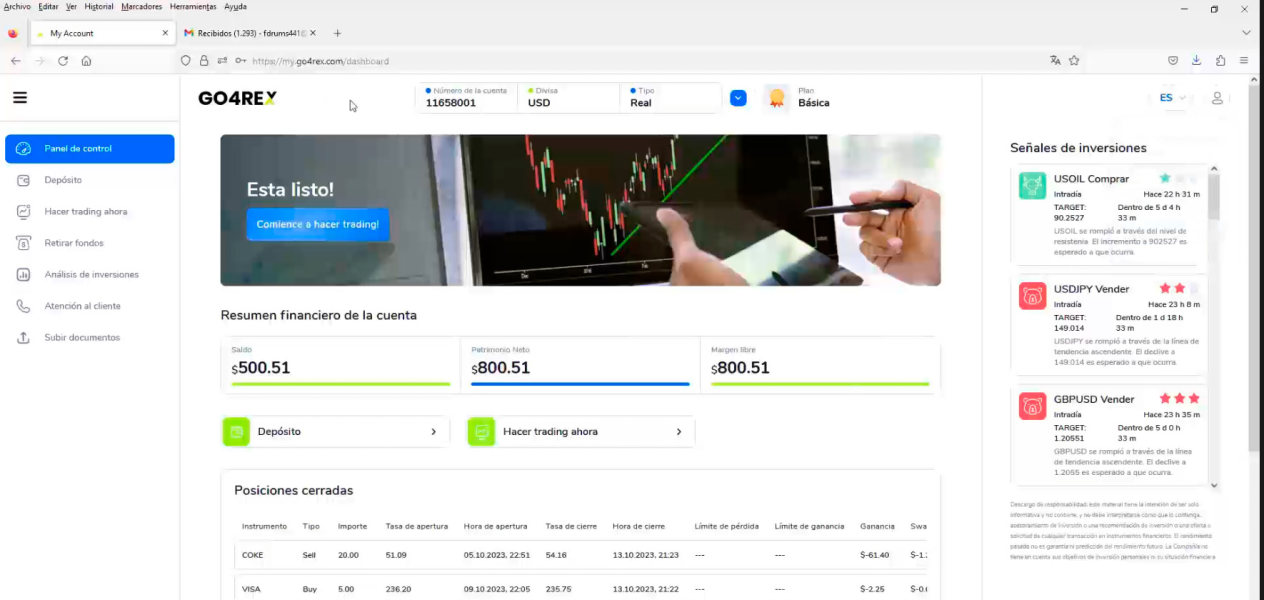1264x600 pixels.
Task: Reload the page with the browser refresh icon
Action: pyautogui.click(x=63, y=61)
